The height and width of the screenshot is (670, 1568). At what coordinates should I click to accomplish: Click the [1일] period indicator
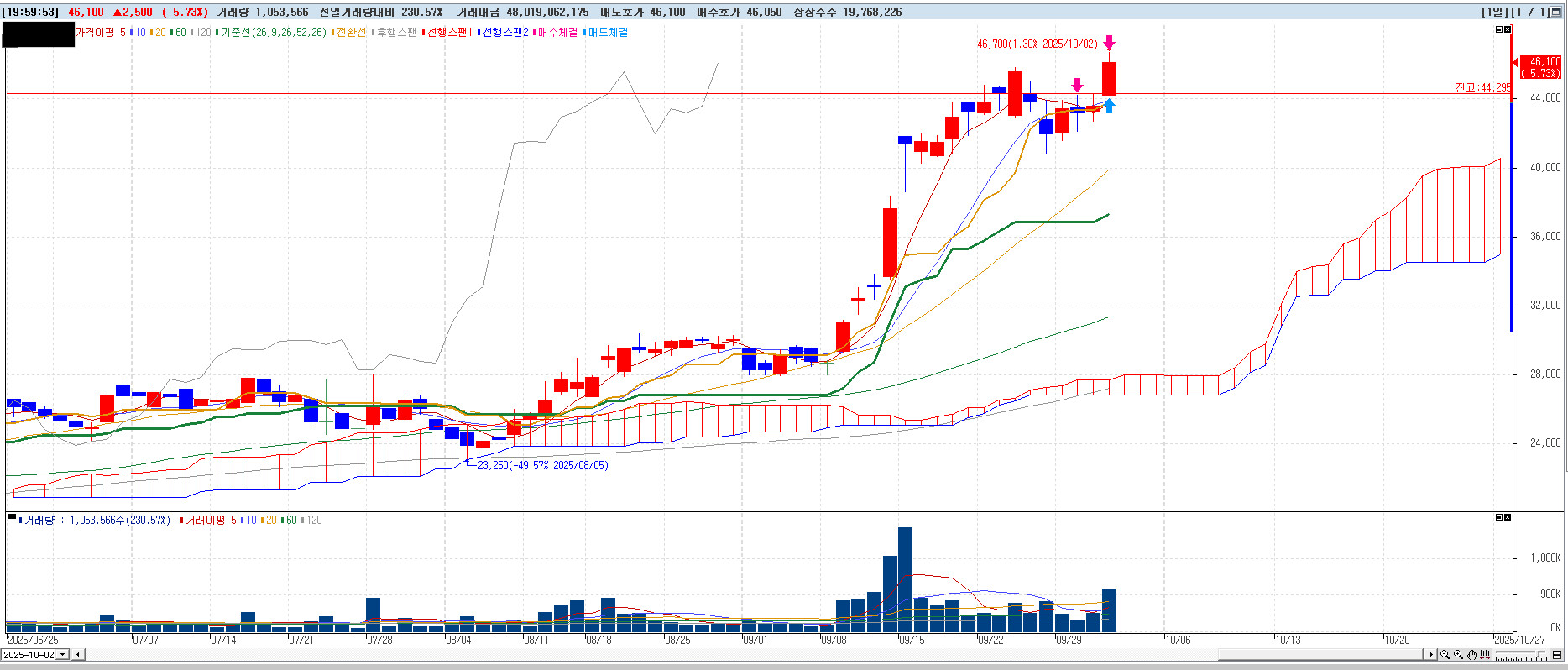1495,12
